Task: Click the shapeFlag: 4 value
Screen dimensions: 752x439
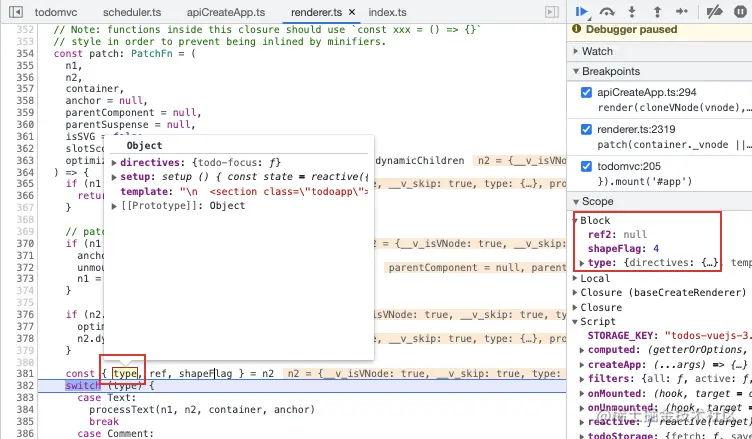Action: click(656, 249)
